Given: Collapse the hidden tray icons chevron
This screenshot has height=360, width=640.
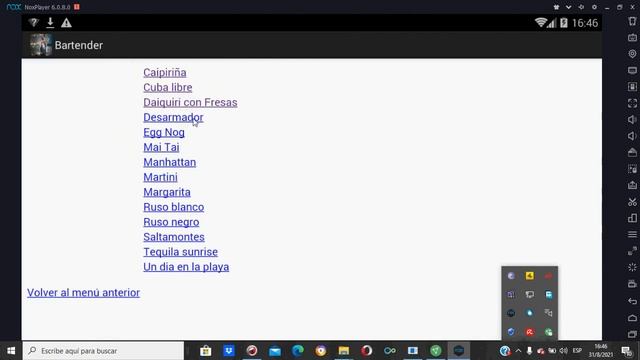Looking at the screenshot, I should tap(518, 351).
